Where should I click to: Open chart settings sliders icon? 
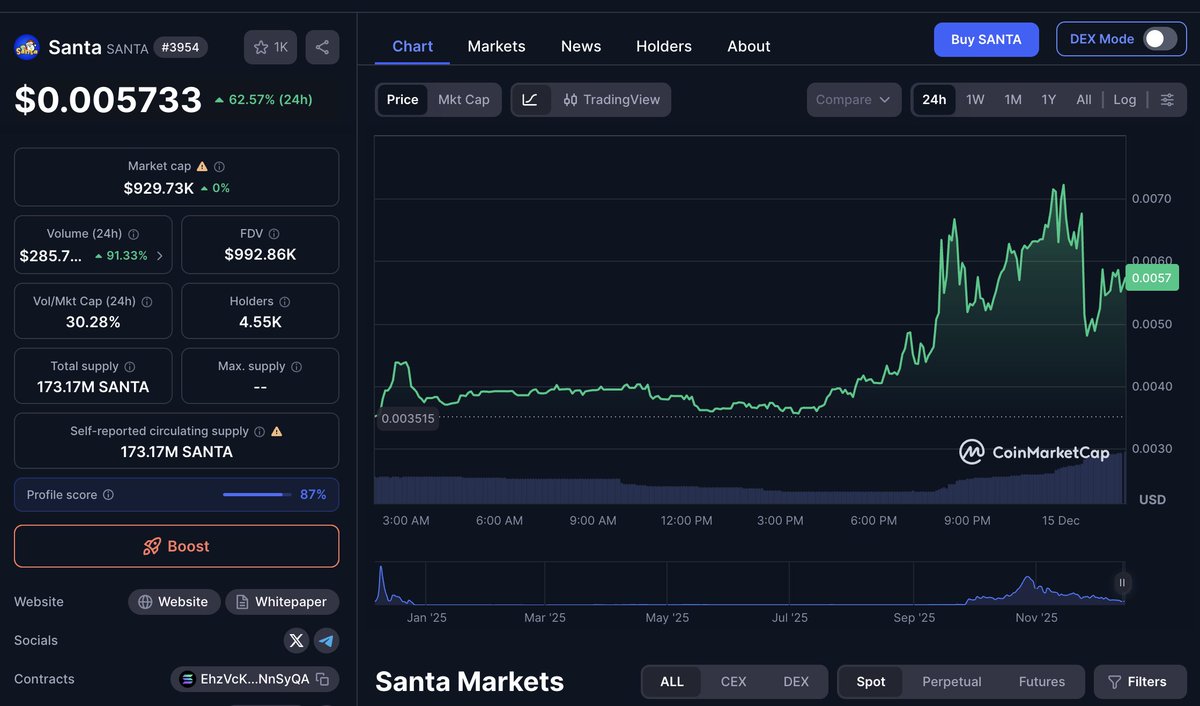pyautogui.click(x=1167, y=99)
